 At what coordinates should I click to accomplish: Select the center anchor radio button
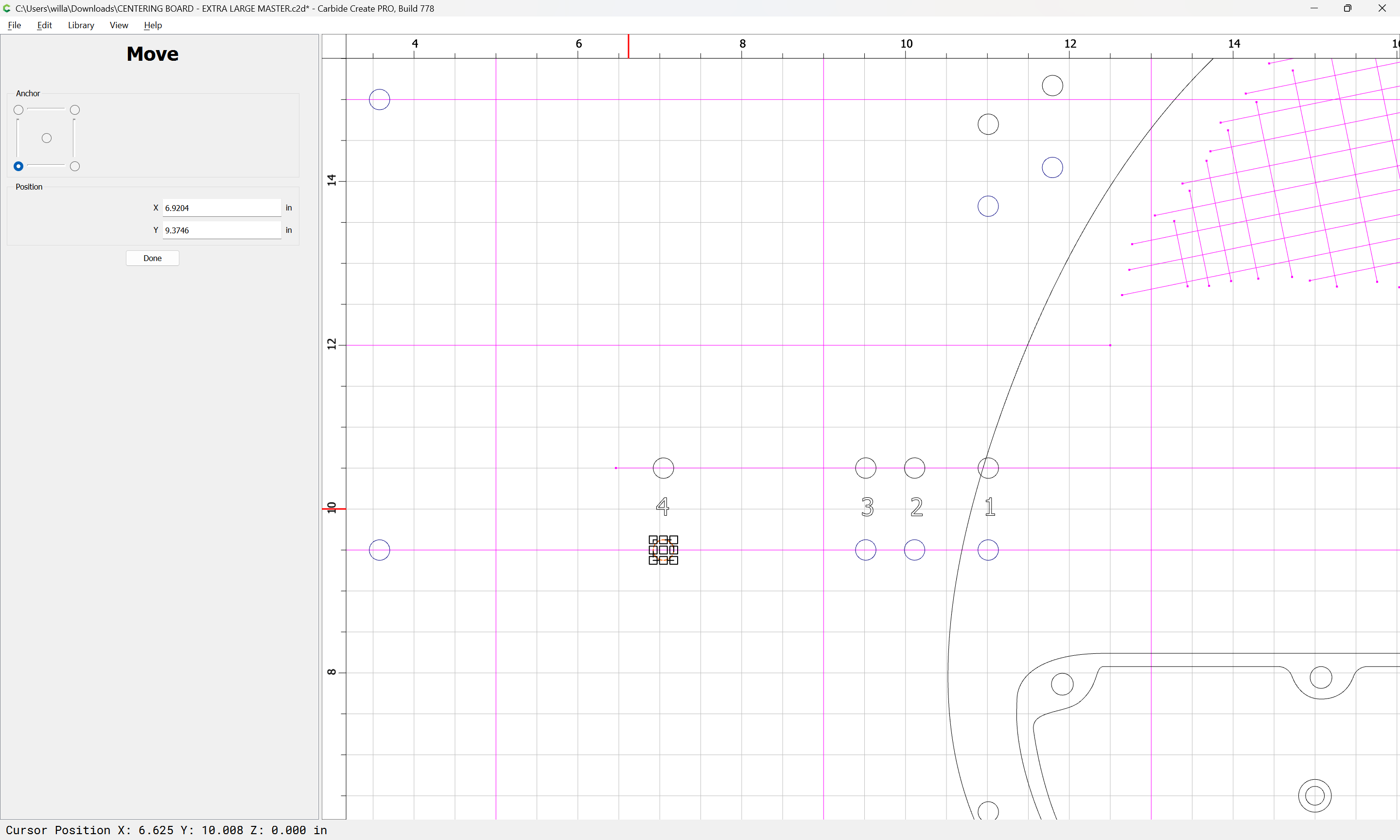47,138
